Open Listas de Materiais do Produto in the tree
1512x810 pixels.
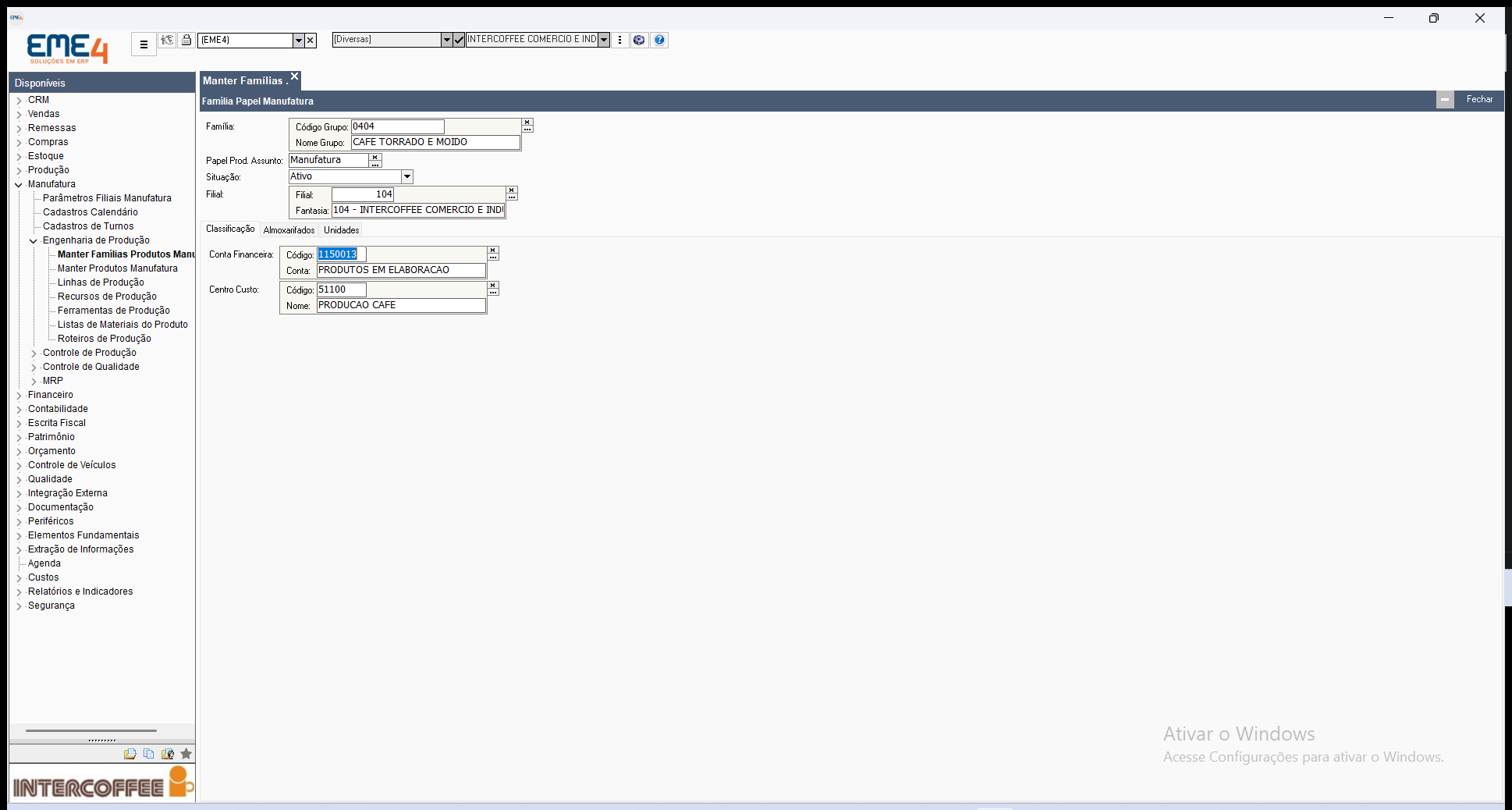(x=122, y=325)
